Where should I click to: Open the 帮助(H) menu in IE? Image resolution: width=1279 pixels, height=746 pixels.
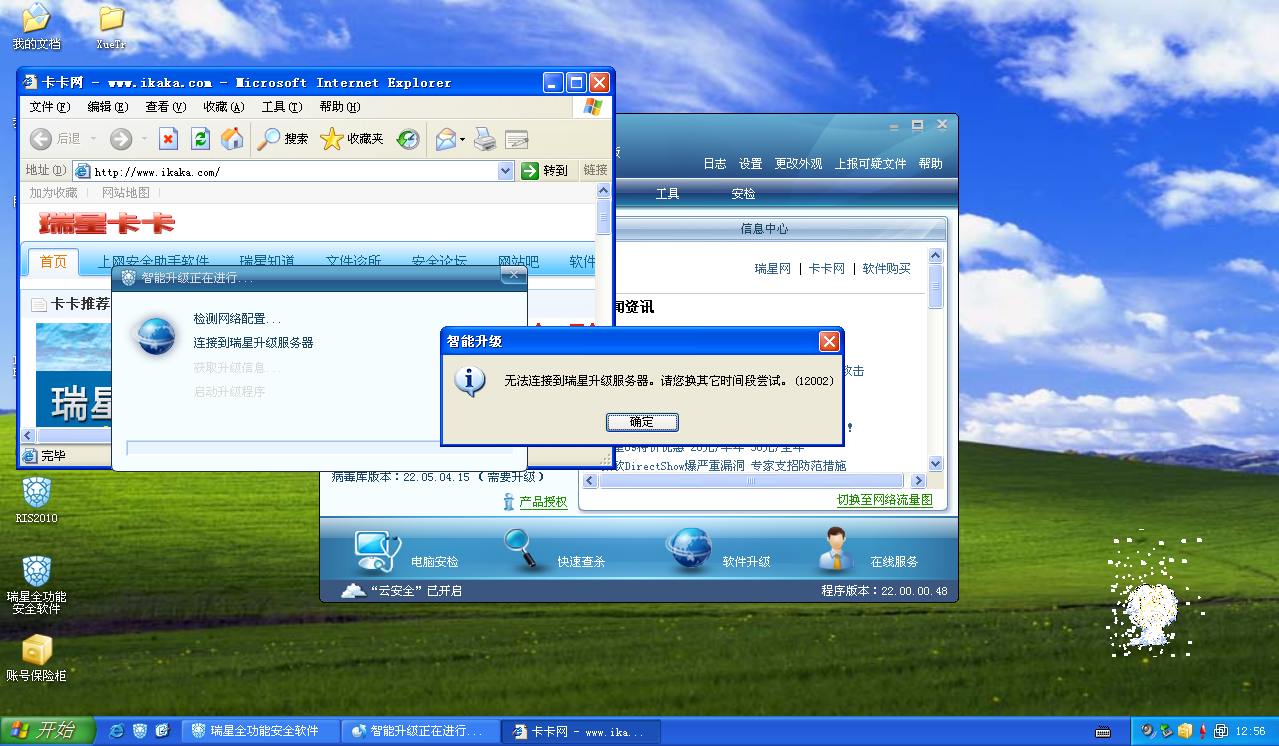point(340,107)
